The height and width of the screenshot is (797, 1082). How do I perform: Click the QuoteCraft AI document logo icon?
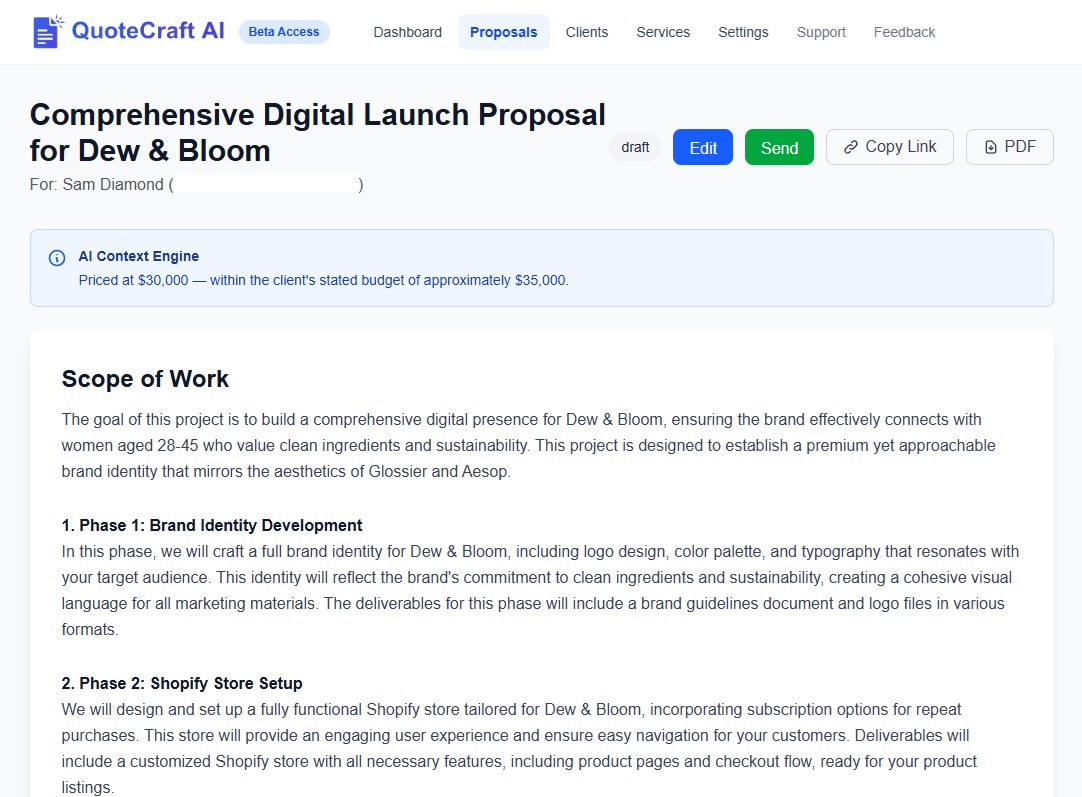[x=47, y=32]
